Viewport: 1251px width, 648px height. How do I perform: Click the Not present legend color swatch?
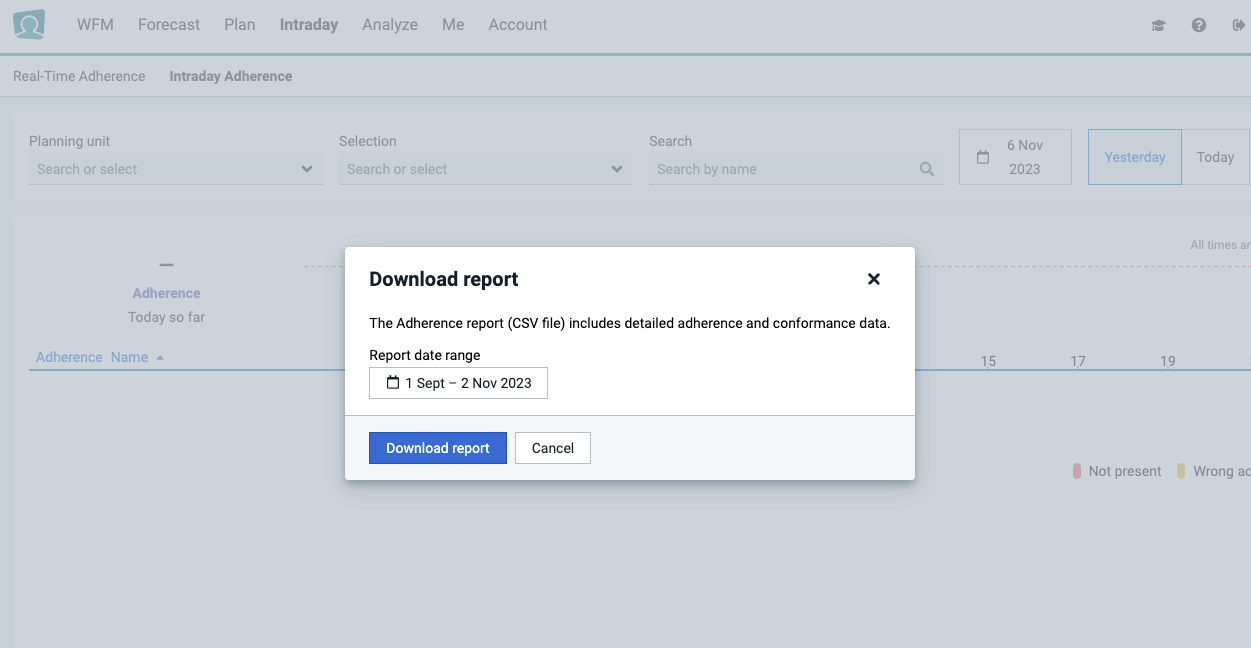(x=1078, y=470)
